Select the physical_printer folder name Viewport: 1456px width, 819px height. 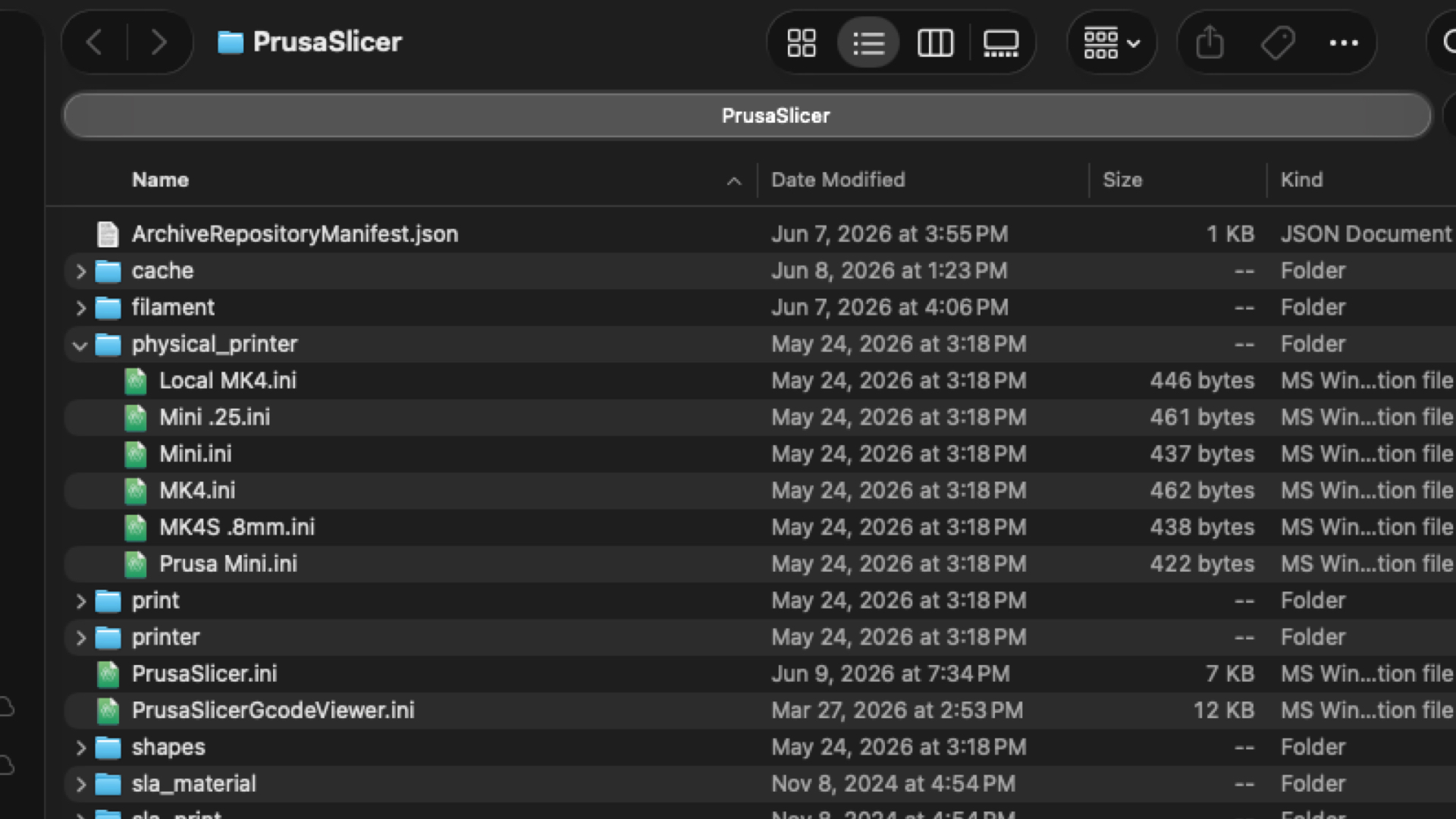point(215,344)
